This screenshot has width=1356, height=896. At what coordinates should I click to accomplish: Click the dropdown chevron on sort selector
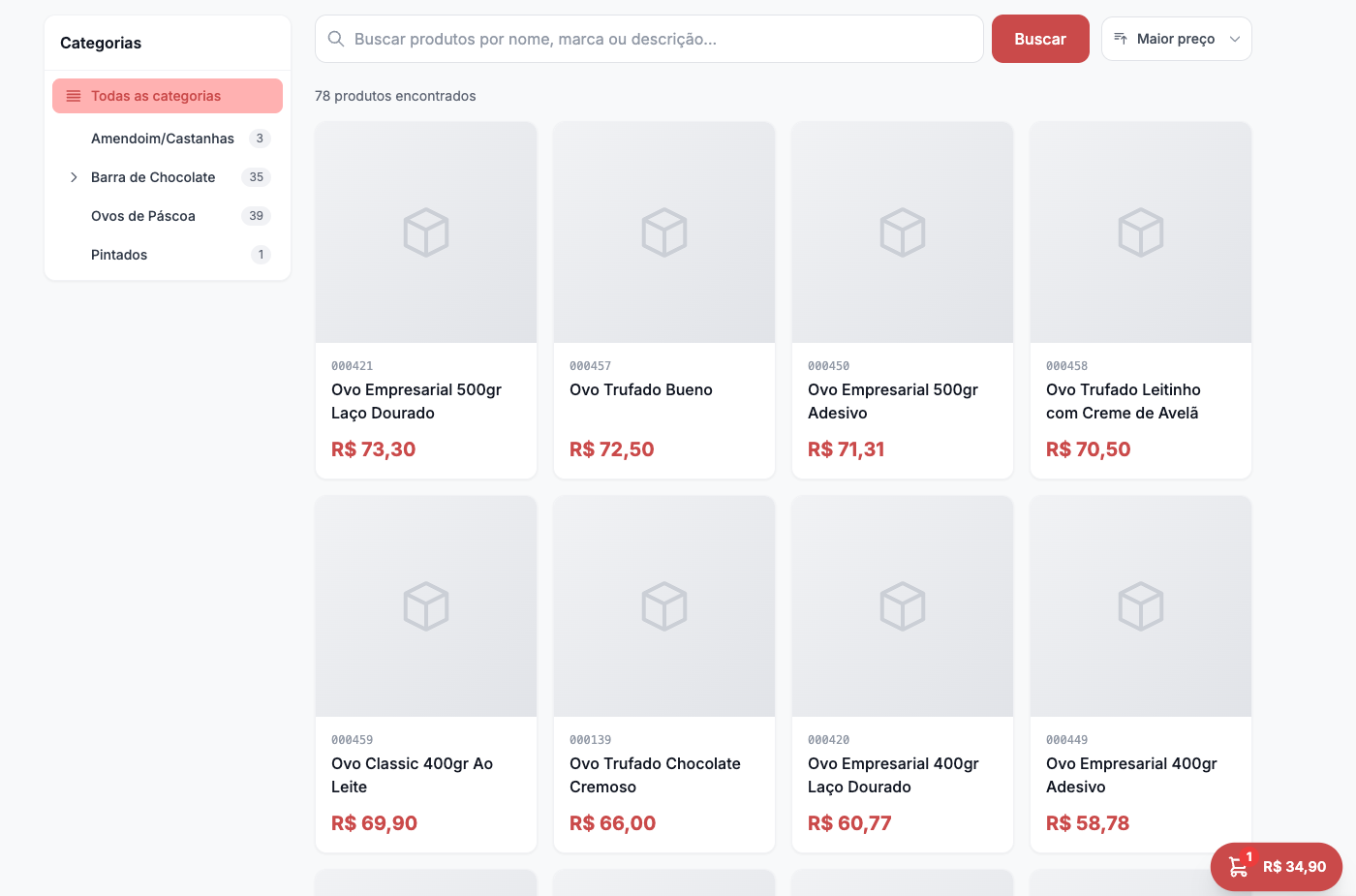(1235, 39)
